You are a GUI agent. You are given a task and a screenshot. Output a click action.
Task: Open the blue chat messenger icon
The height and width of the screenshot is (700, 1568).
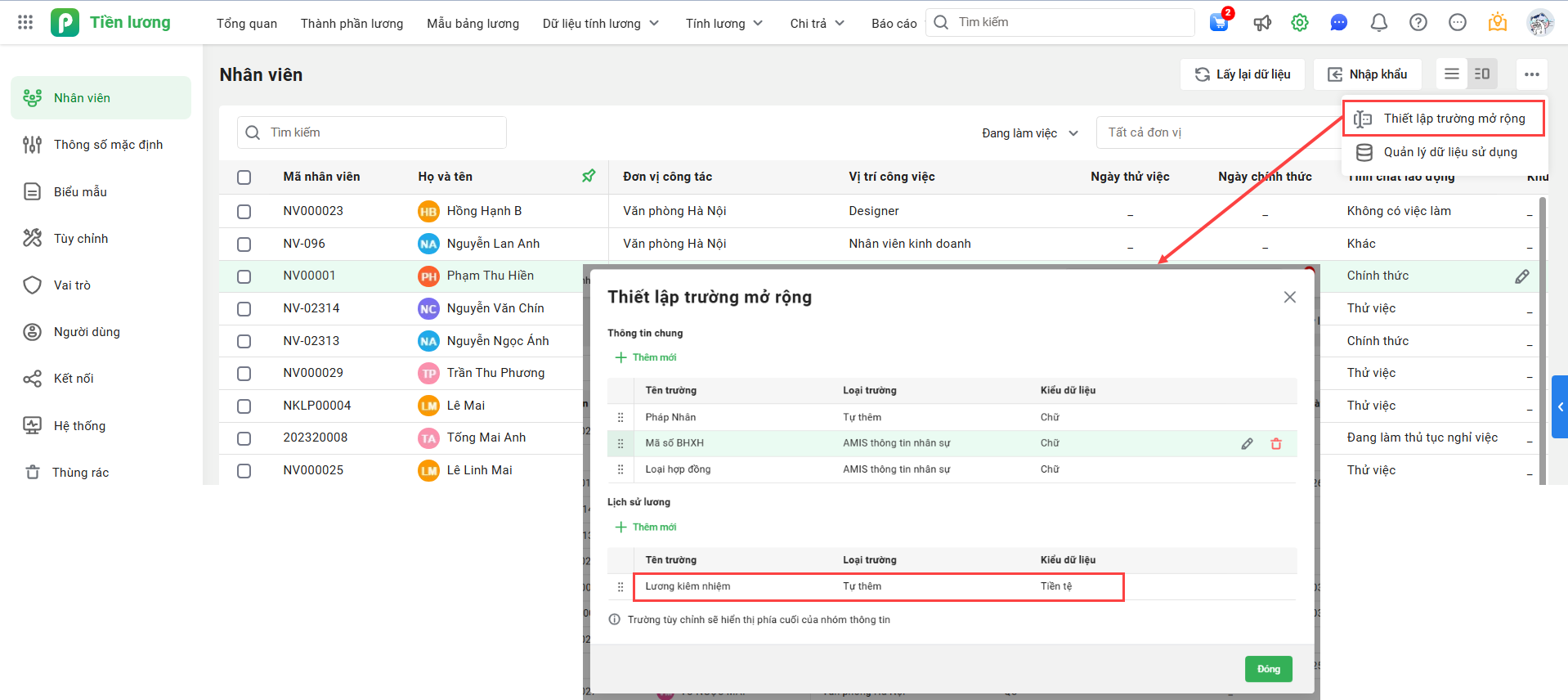coord(1338,22)
